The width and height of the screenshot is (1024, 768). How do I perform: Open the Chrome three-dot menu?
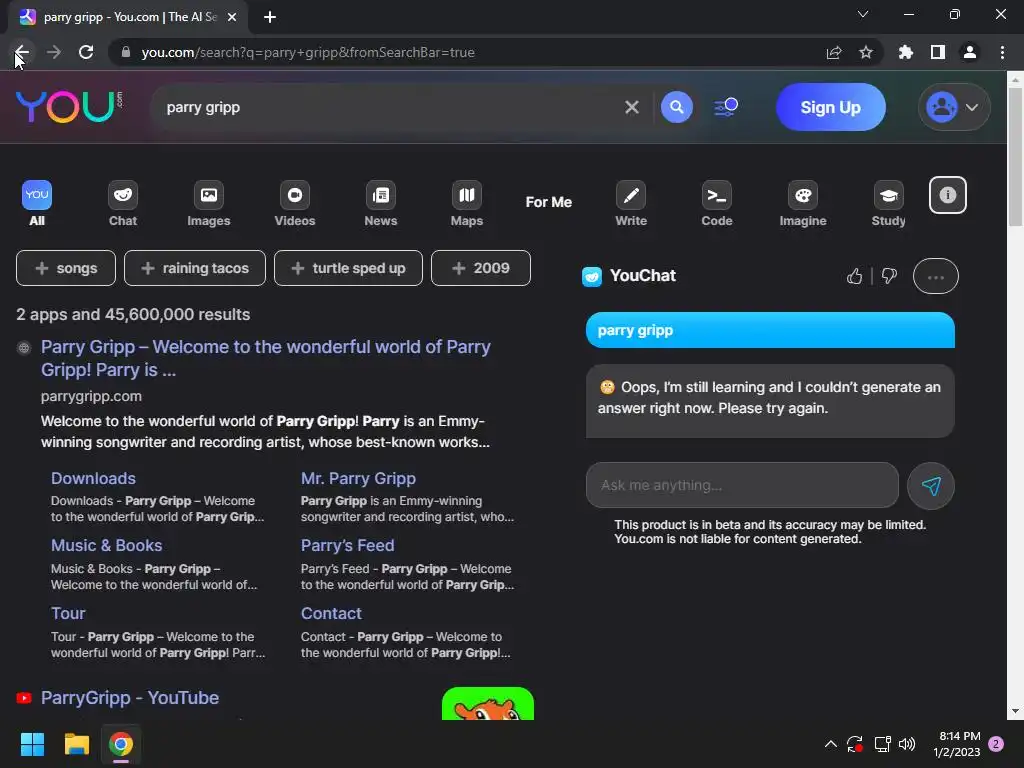[1002, 52]
